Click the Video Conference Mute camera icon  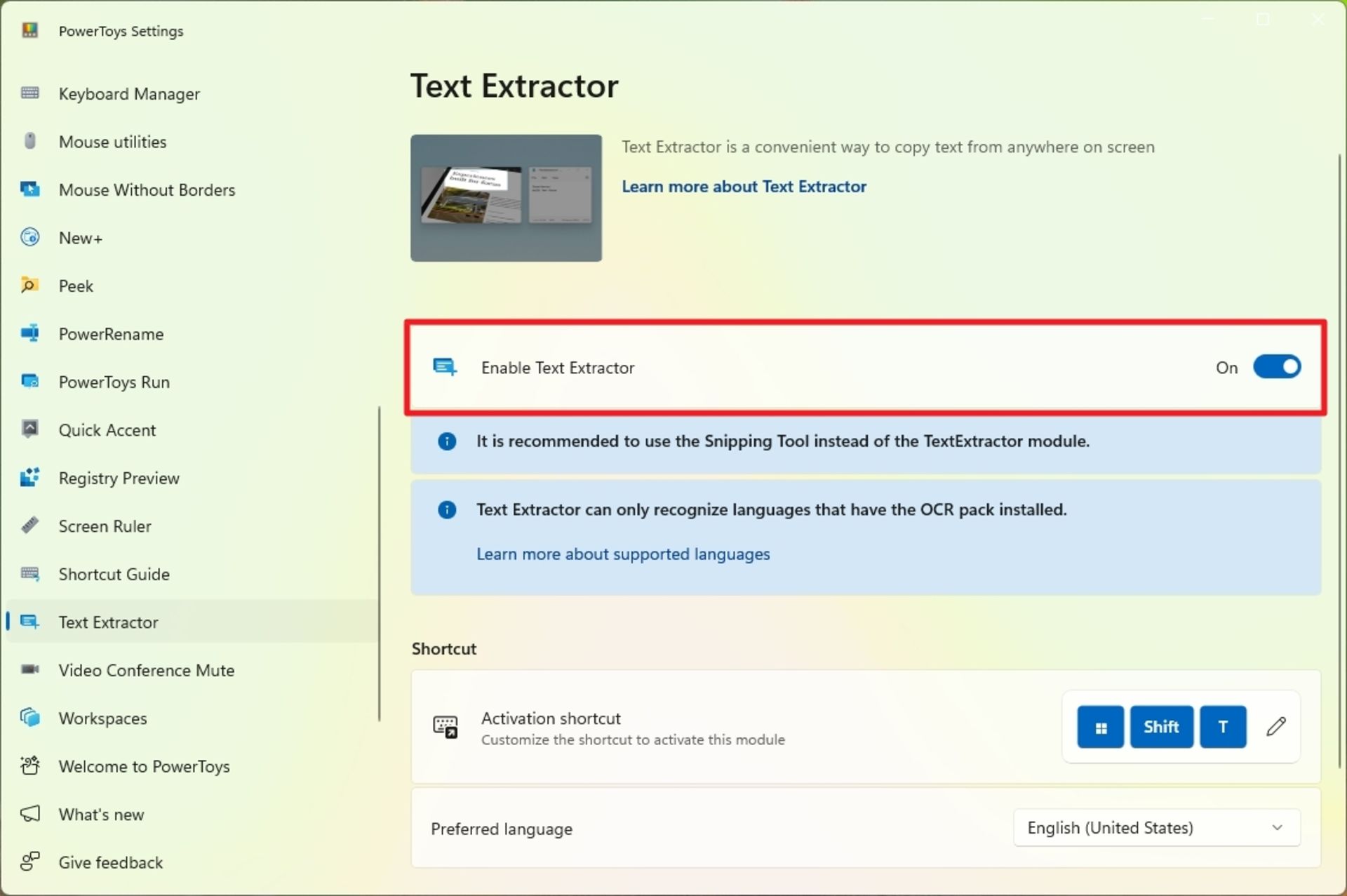point(30,669)
